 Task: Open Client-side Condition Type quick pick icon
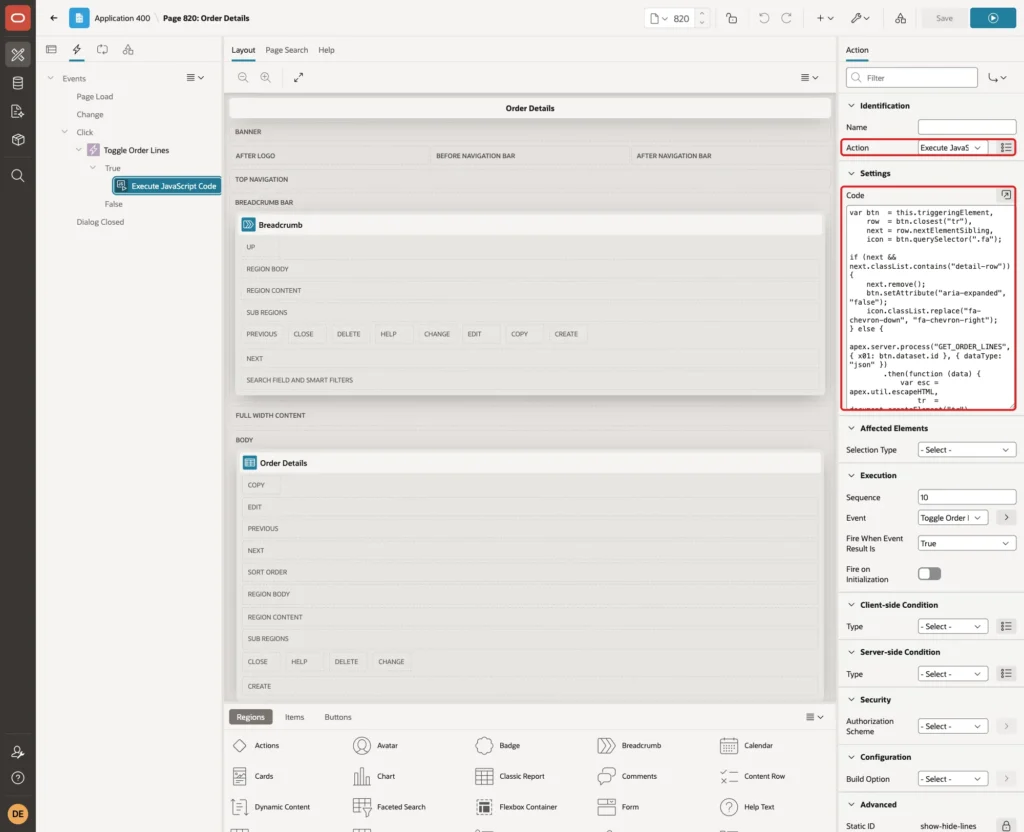click(x=1006, y=626)
